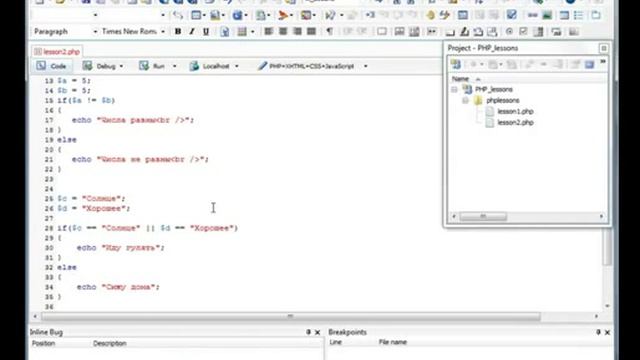Select the lesson2.php editor tab

pos(57,52)
